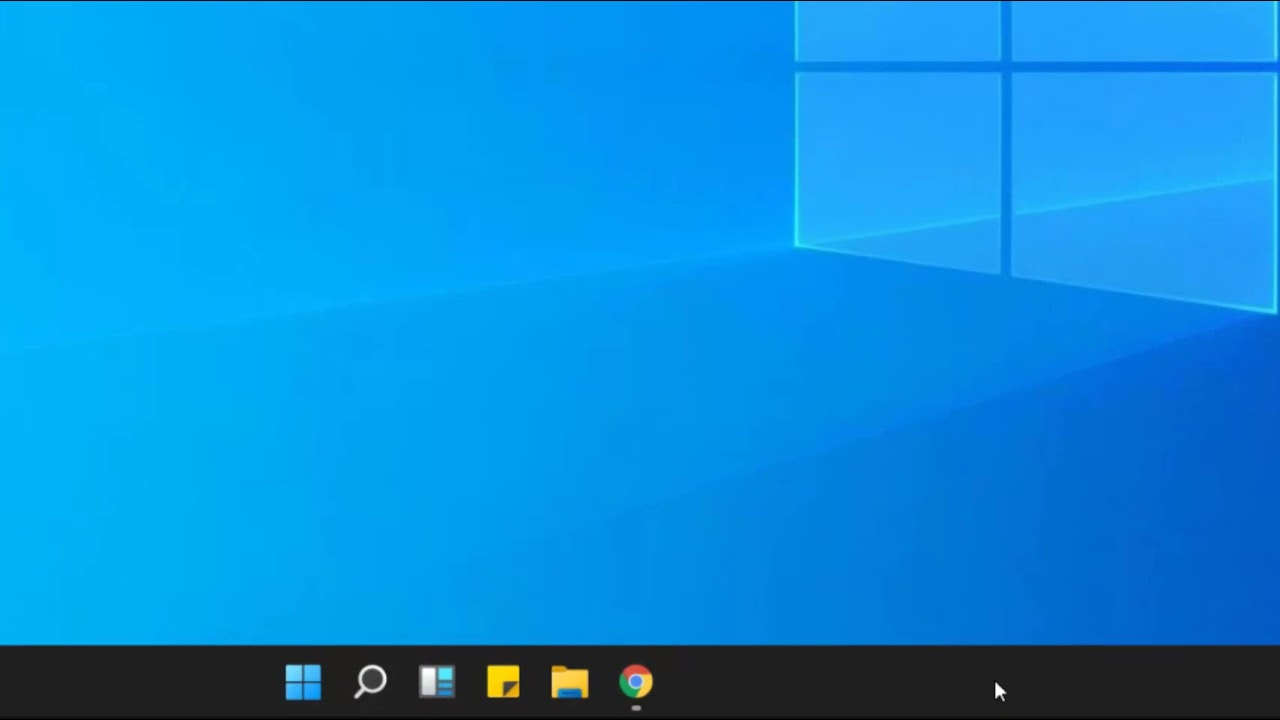Launch Sticky Notes from the taskbar
Image resolution: width=1280 pixels, height=720 pixels.
point(503,682)
